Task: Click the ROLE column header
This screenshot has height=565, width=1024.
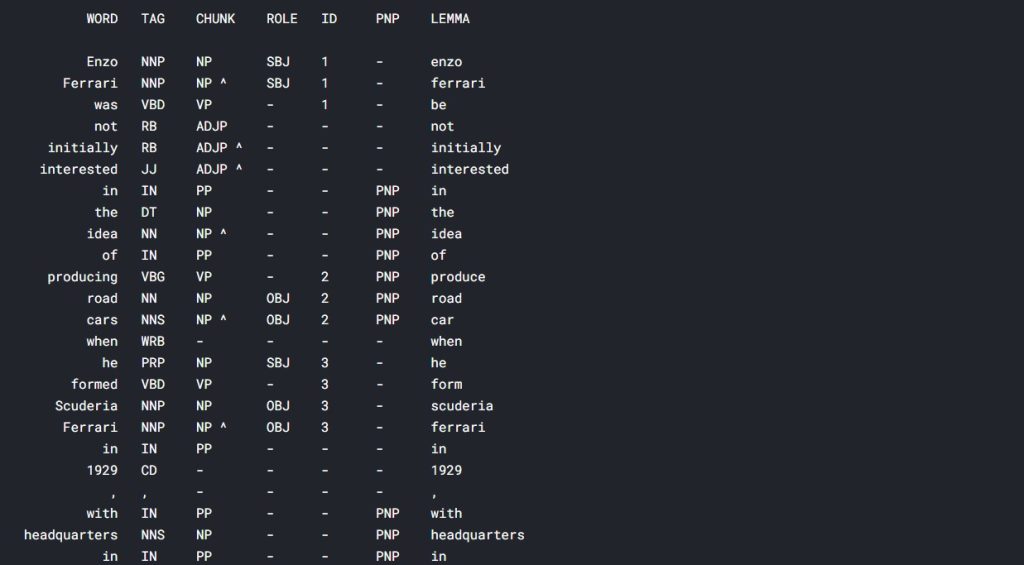Action: coord(282,19)
